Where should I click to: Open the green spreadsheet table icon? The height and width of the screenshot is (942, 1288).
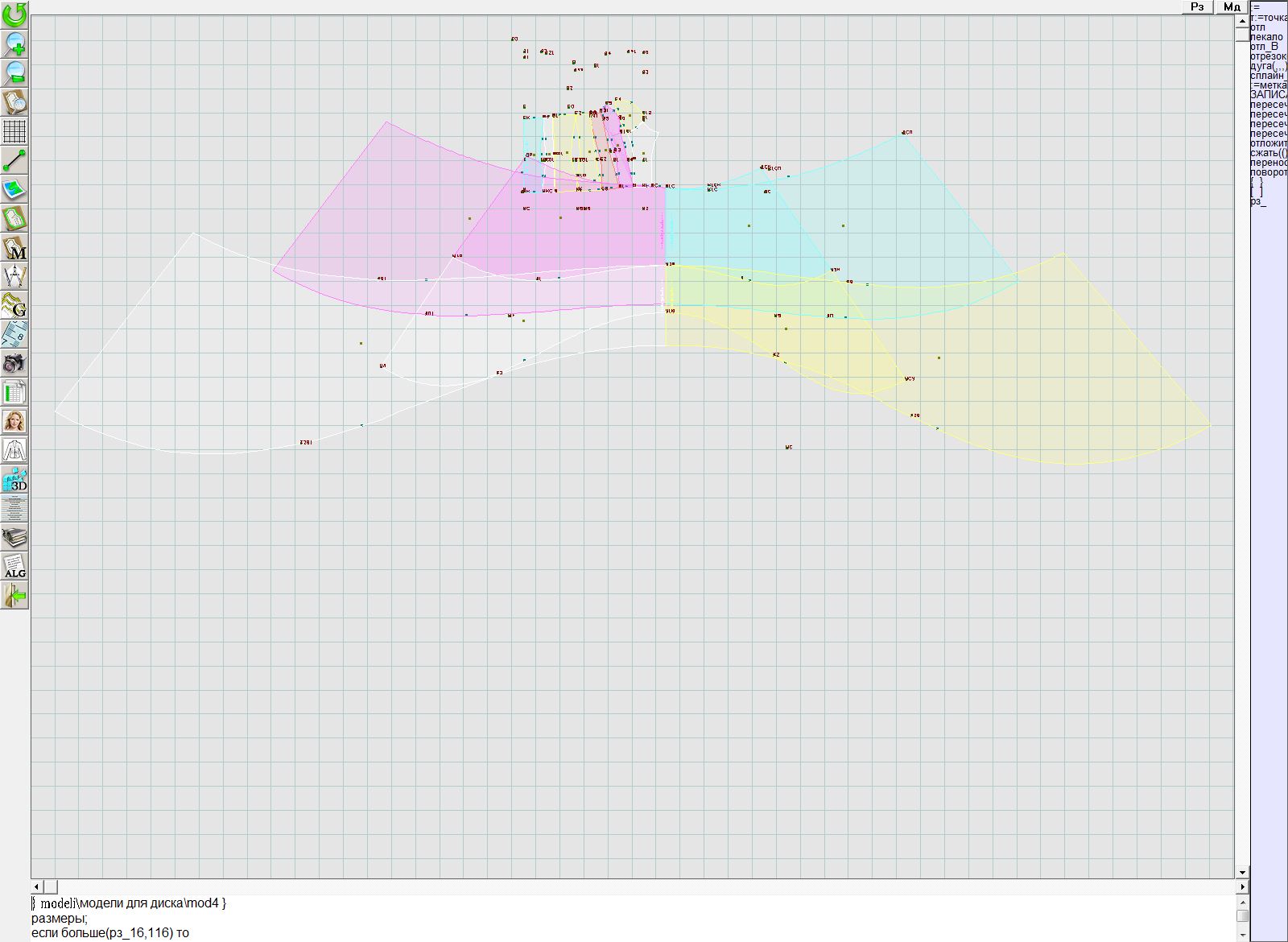click(14, 392)
